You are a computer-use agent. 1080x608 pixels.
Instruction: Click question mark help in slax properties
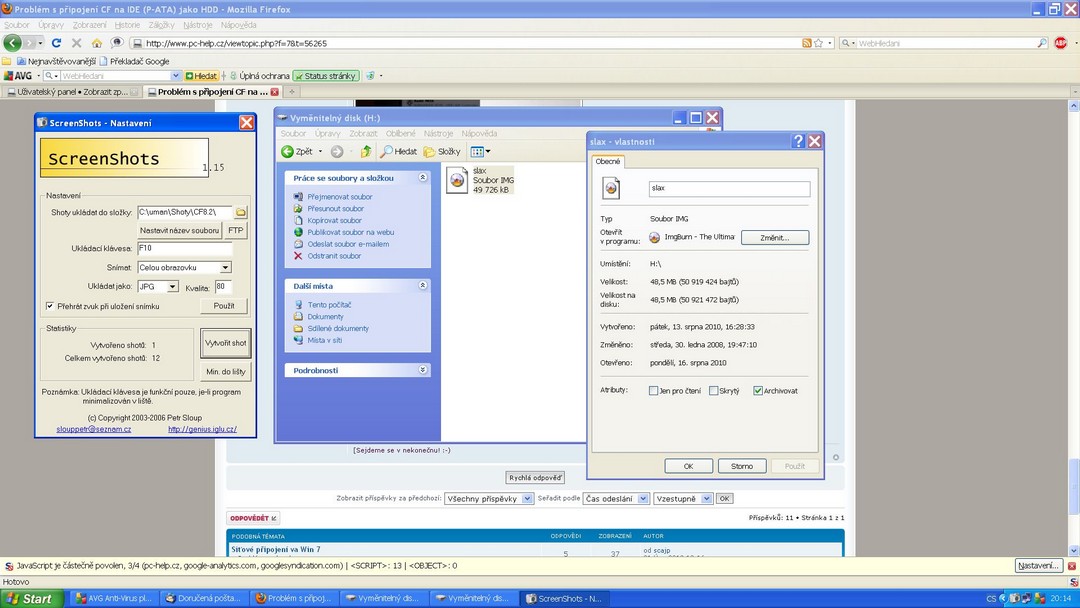[798, 141]
